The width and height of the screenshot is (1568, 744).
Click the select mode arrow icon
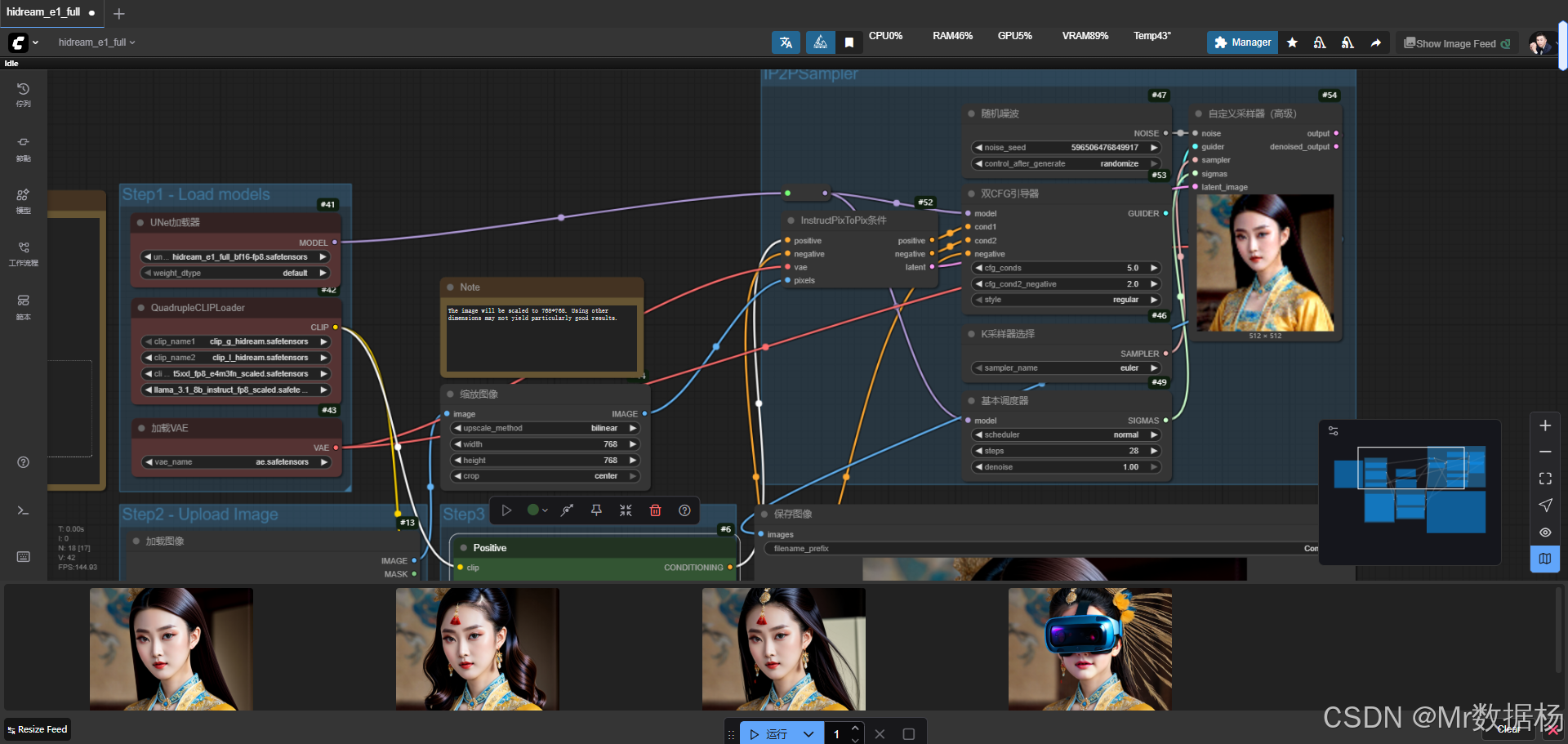pyautogui.click(x=1545, y=506)
